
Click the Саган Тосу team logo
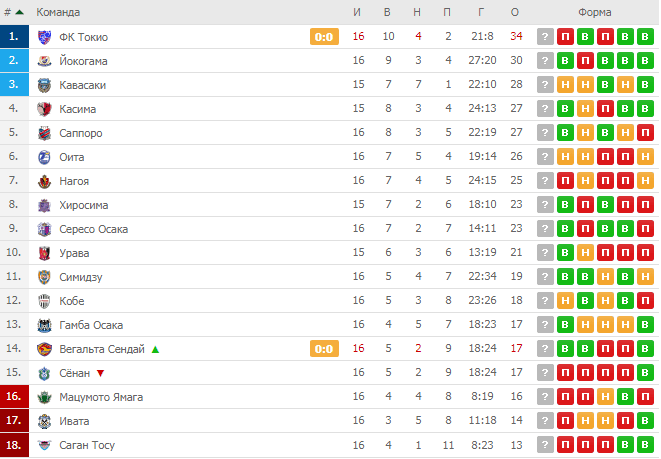pos(44,445)
